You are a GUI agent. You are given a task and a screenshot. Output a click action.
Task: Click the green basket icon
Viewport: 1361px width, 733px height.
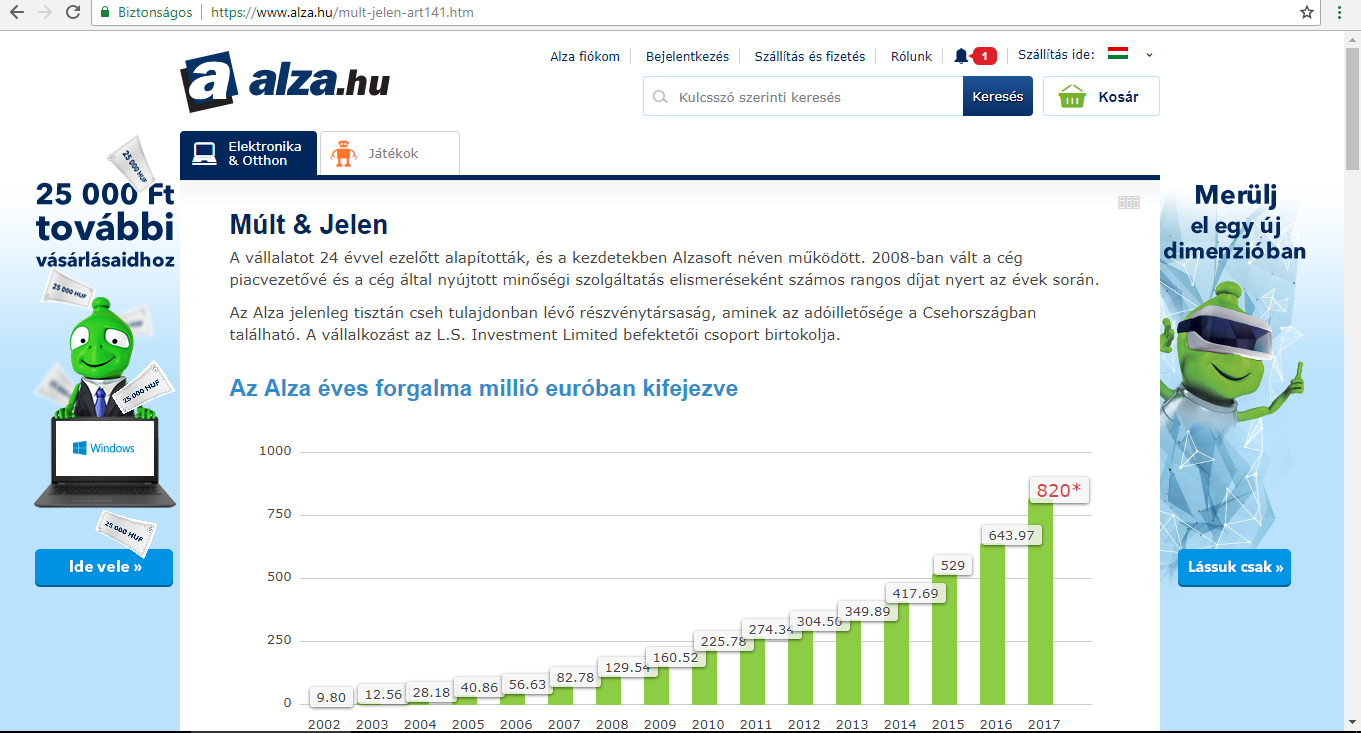[1073, 97]
